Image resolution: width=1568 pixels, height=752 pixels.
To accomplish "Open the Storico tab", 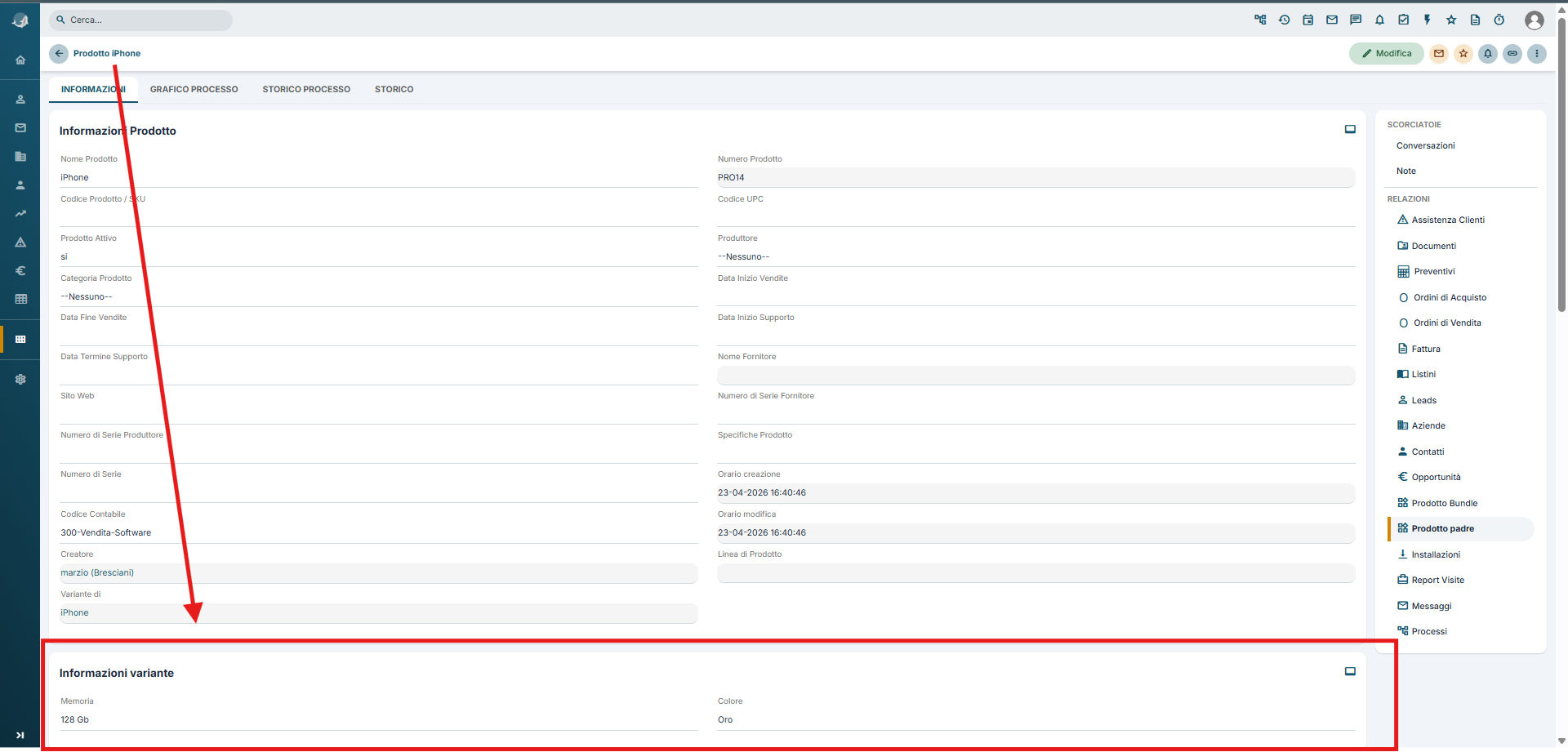I will (394, 89).
